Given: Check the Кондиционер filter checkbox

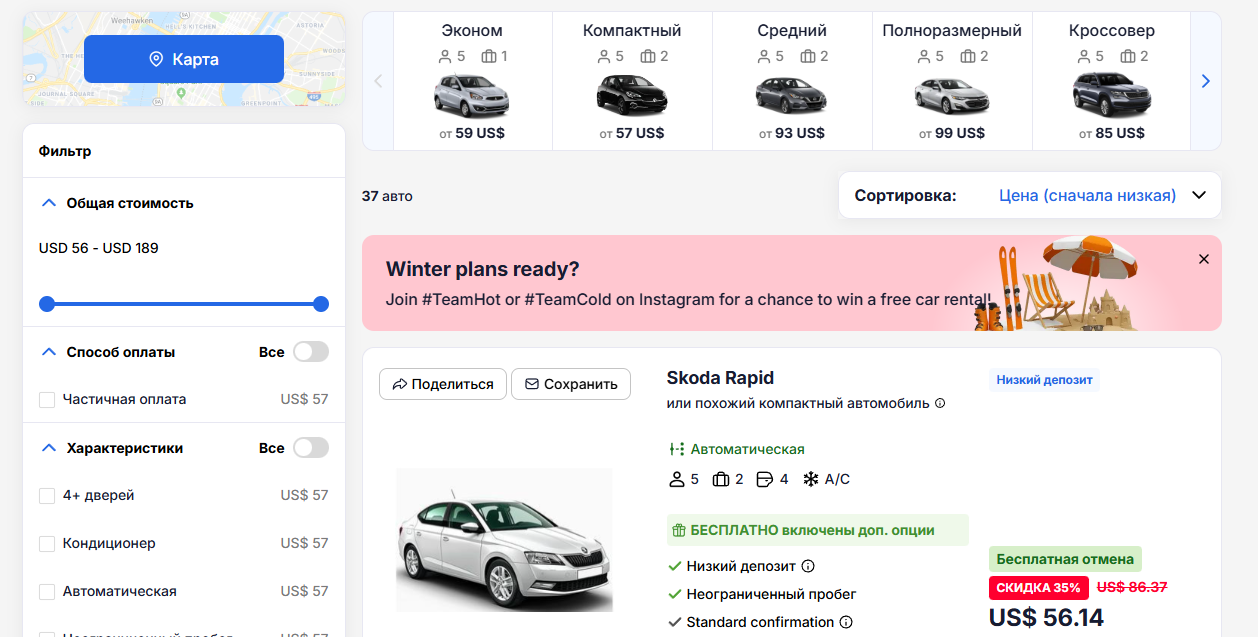Looking at the screenshot, I should click(46, 543).
